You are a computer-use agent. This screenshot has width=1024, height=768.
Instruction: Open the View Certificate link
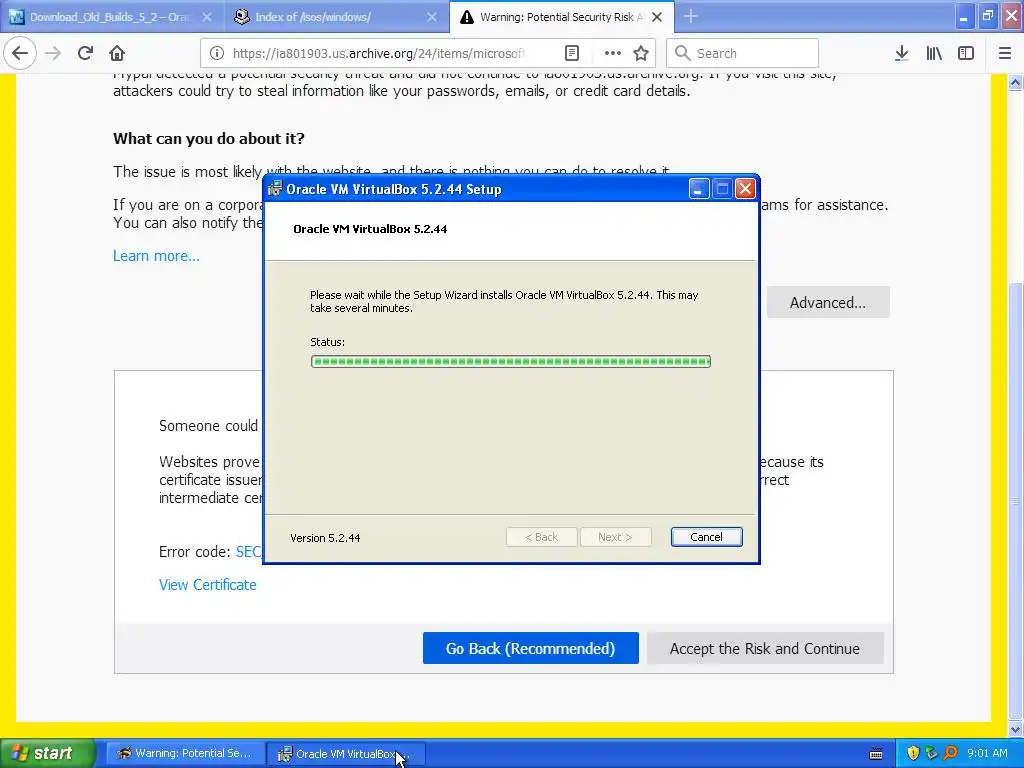(208, 585)
